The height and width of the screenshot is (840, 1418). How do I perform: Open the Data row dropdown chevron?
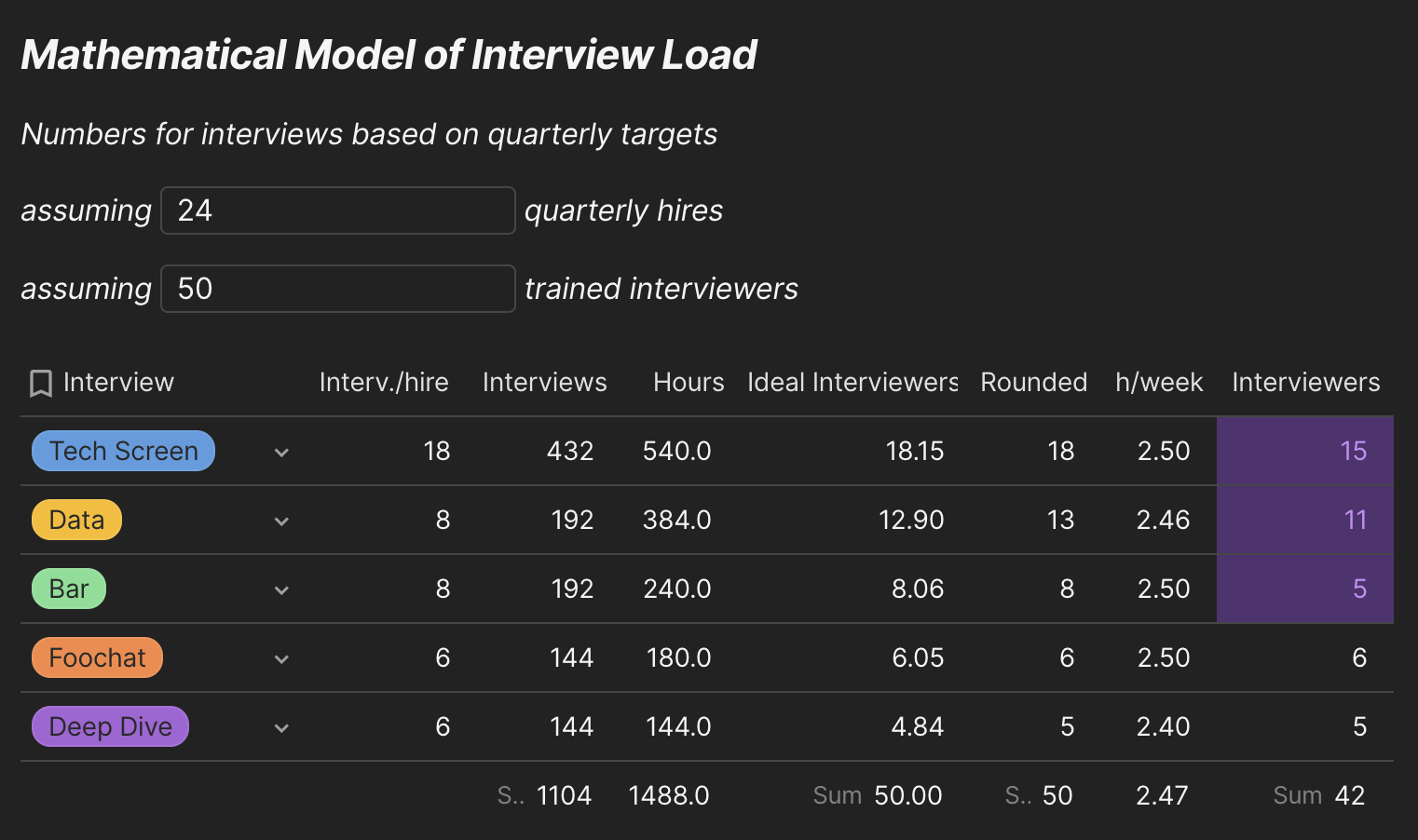click(x=281, y=522)
